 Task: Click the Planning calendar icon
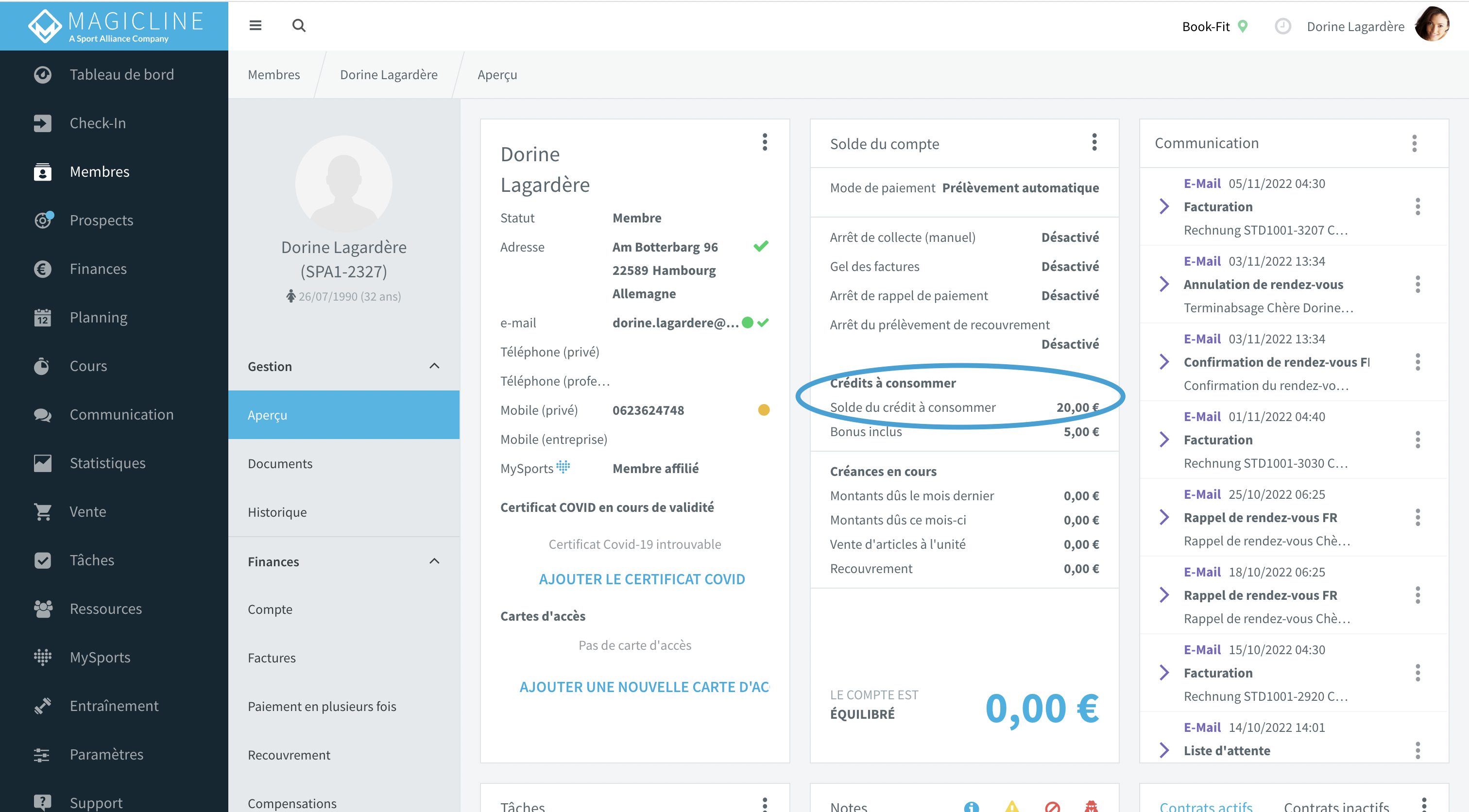click(43, 317)
